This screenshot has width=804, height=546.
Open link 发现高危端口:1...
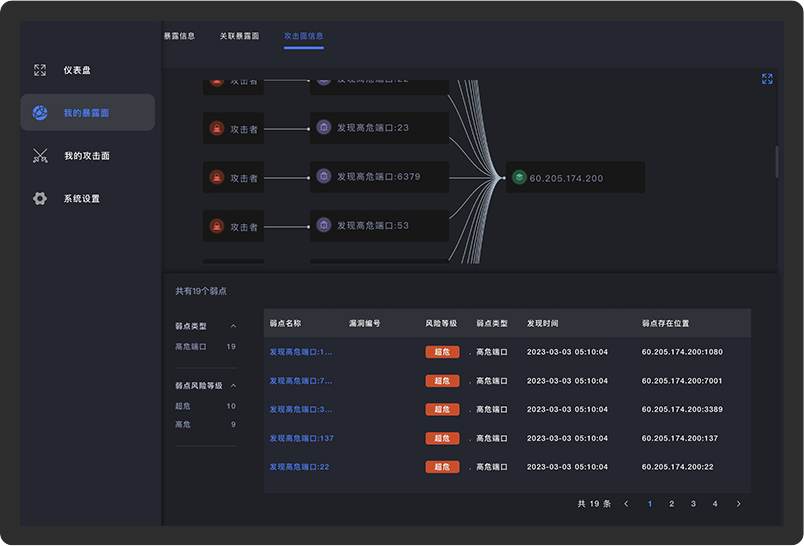301,352
